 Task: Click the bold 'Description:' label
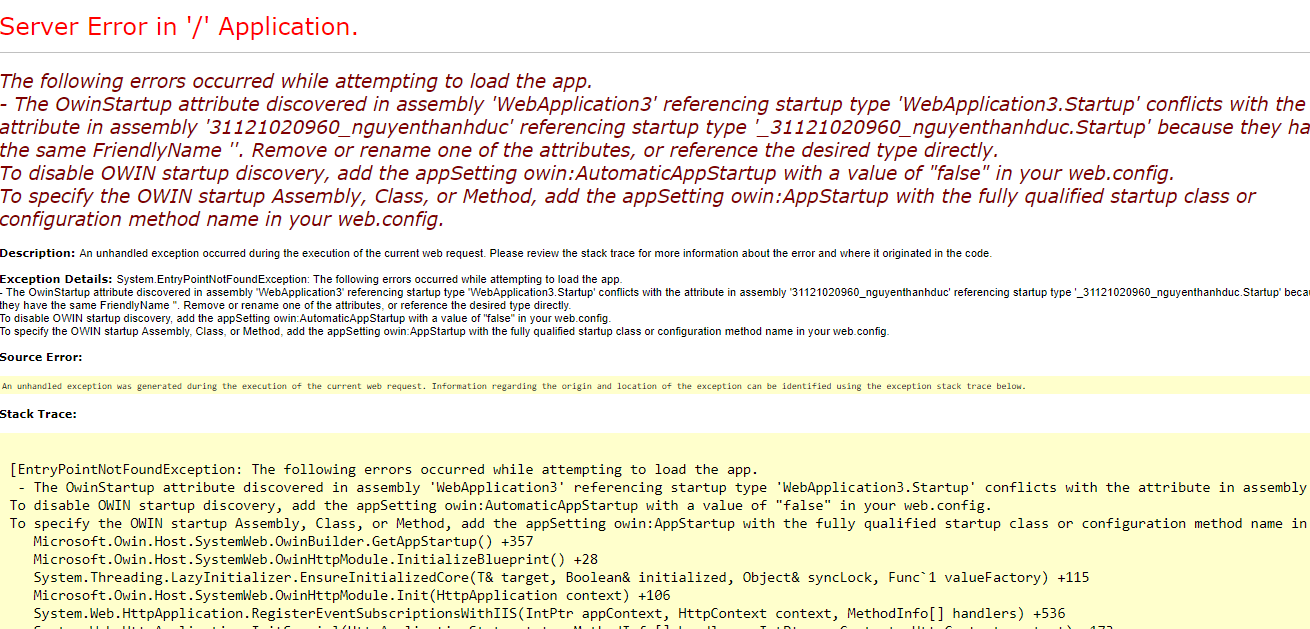37,253
